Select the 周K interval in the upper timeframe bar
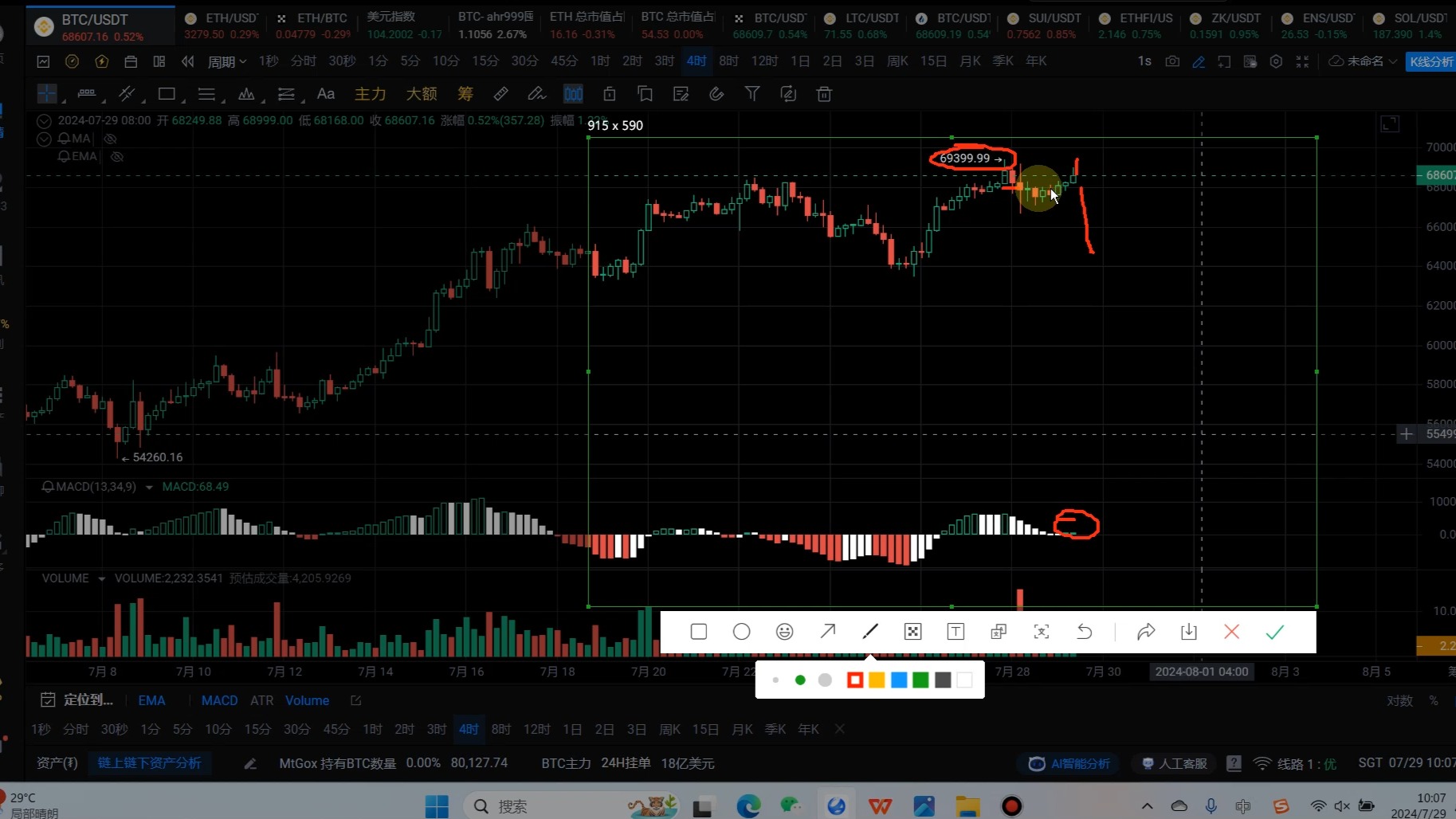Image resolution: width=1456 pixels, height=819 pixels. [x=897, y=61]
